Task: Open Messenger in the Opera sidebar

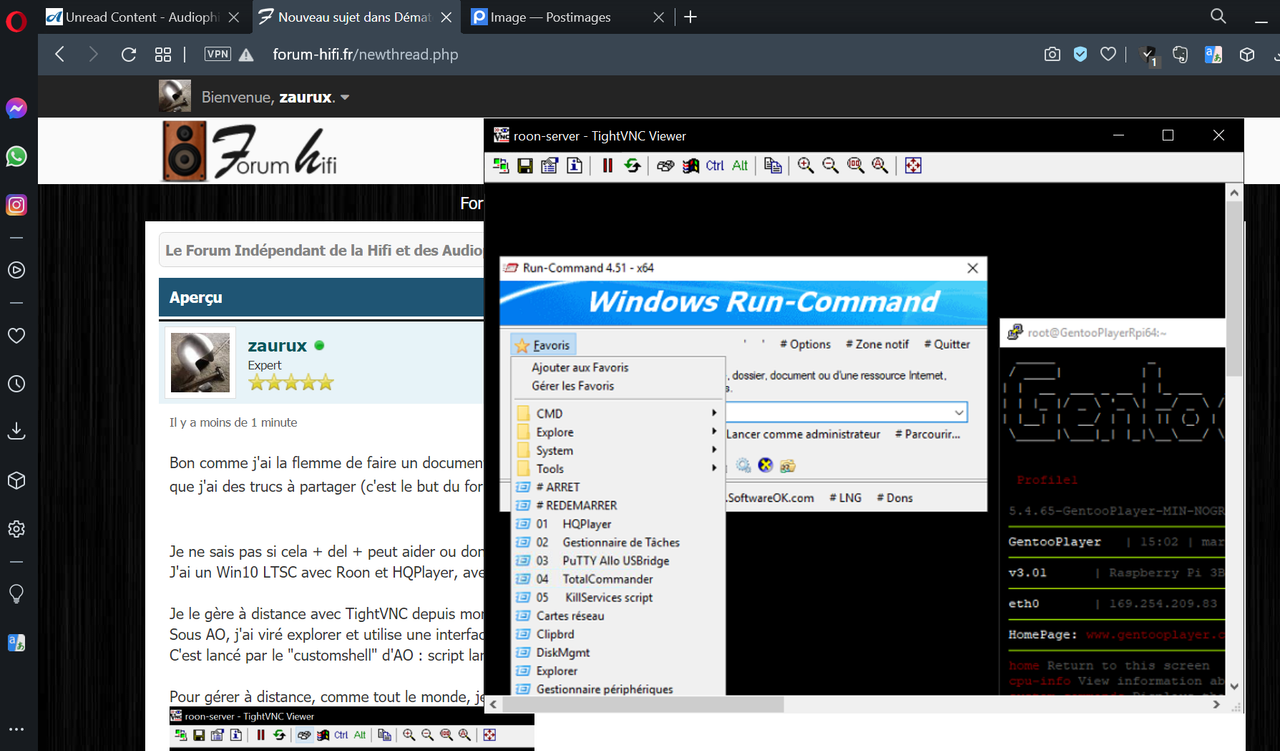Action: pyautogui.click(x=16, y=108)
